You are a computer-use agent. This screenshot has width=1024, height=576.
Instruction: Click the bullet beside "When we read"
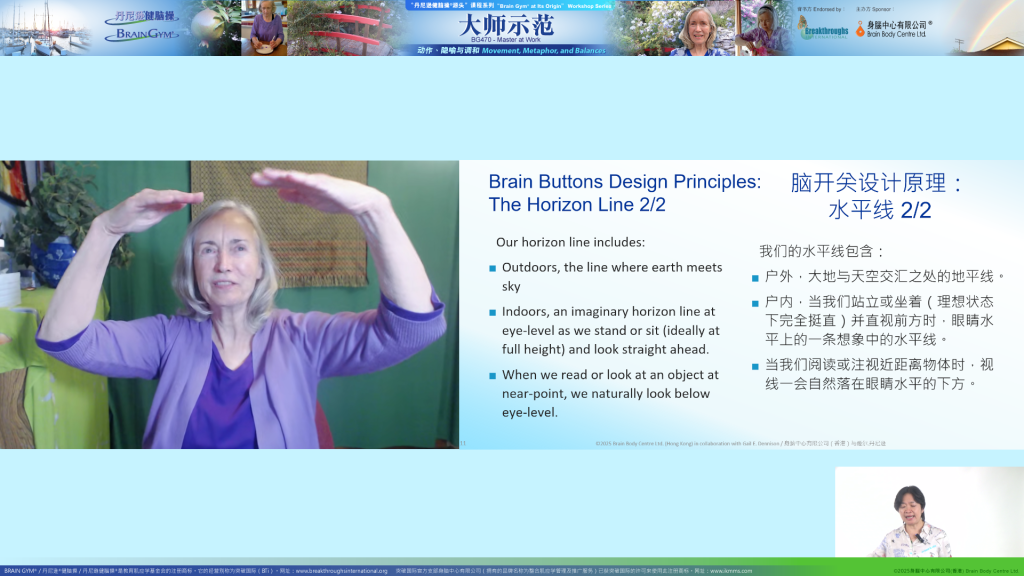pos(492,376)
